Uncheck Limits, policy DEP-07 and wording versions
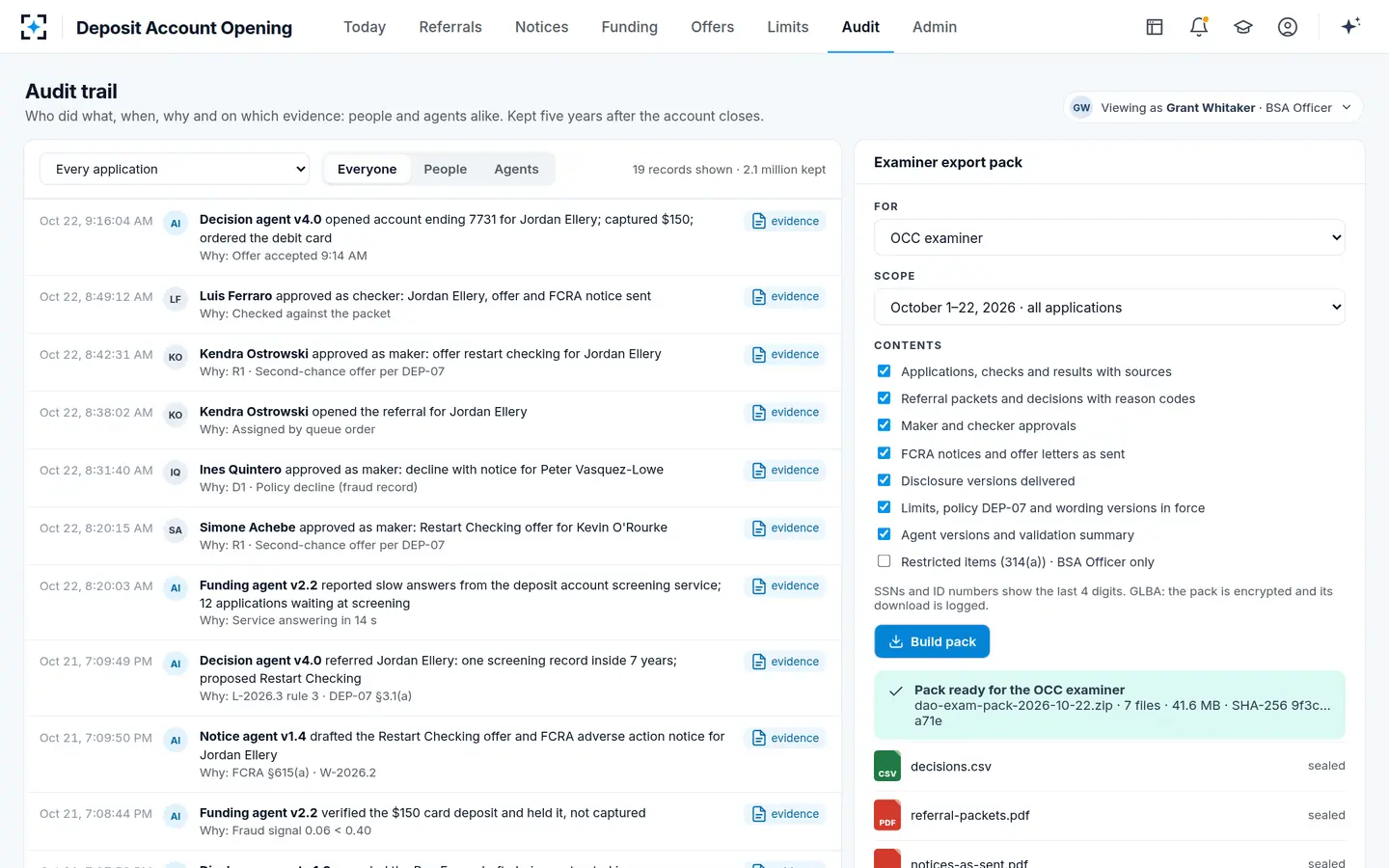 click(x=884, y=507)
